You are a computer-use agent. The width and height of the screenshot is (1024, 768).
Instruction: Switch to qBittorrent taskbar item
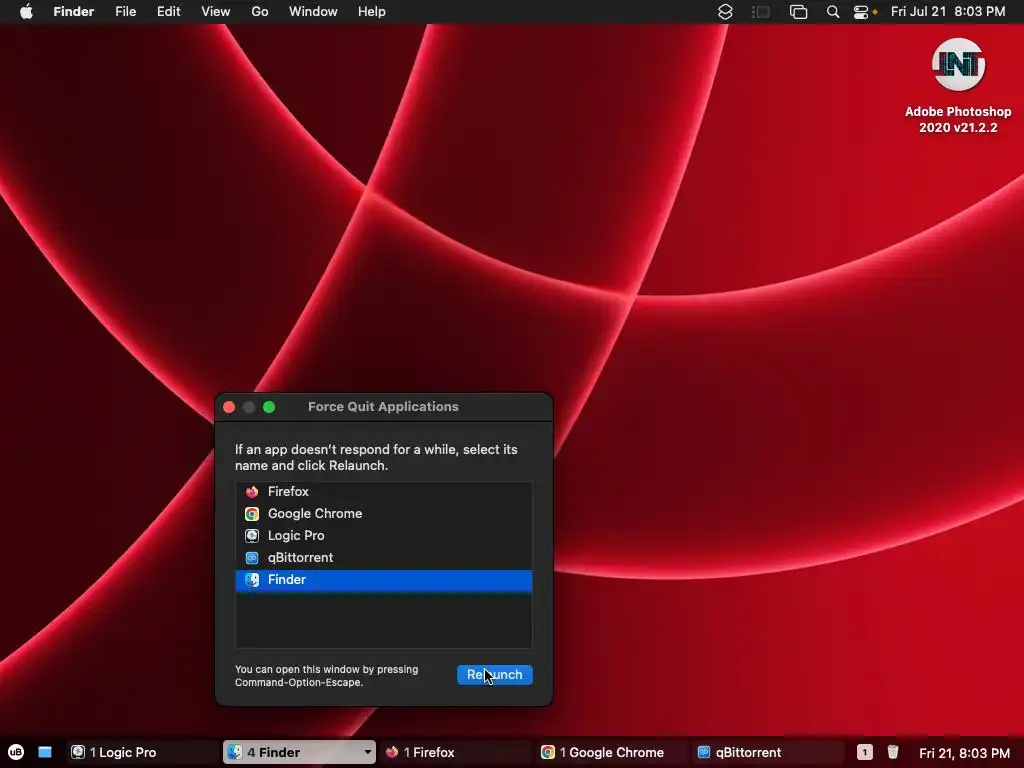coord(767,752)
